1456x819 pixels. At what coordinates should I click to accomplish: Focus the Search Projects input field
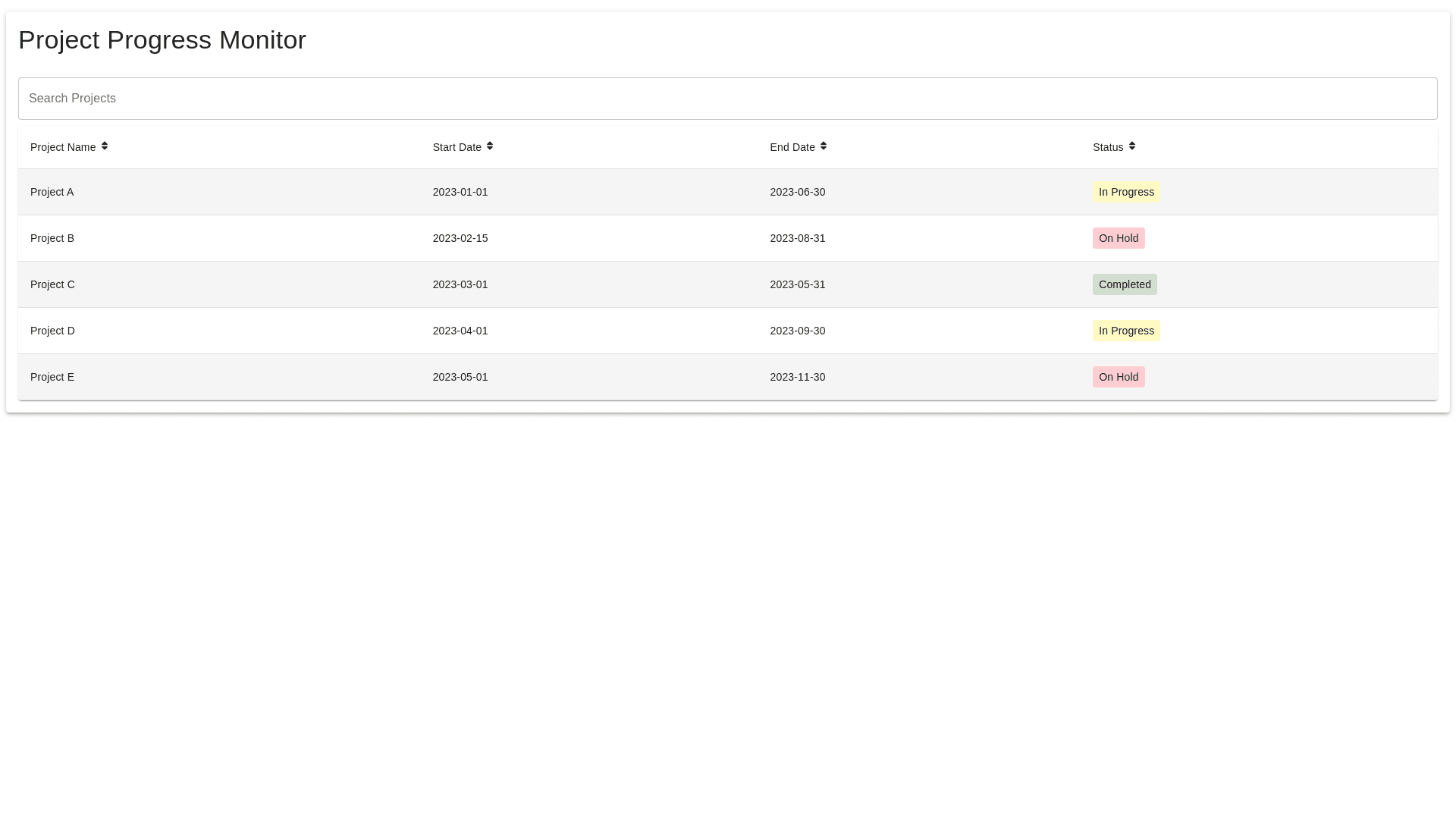tap(727, 99)
